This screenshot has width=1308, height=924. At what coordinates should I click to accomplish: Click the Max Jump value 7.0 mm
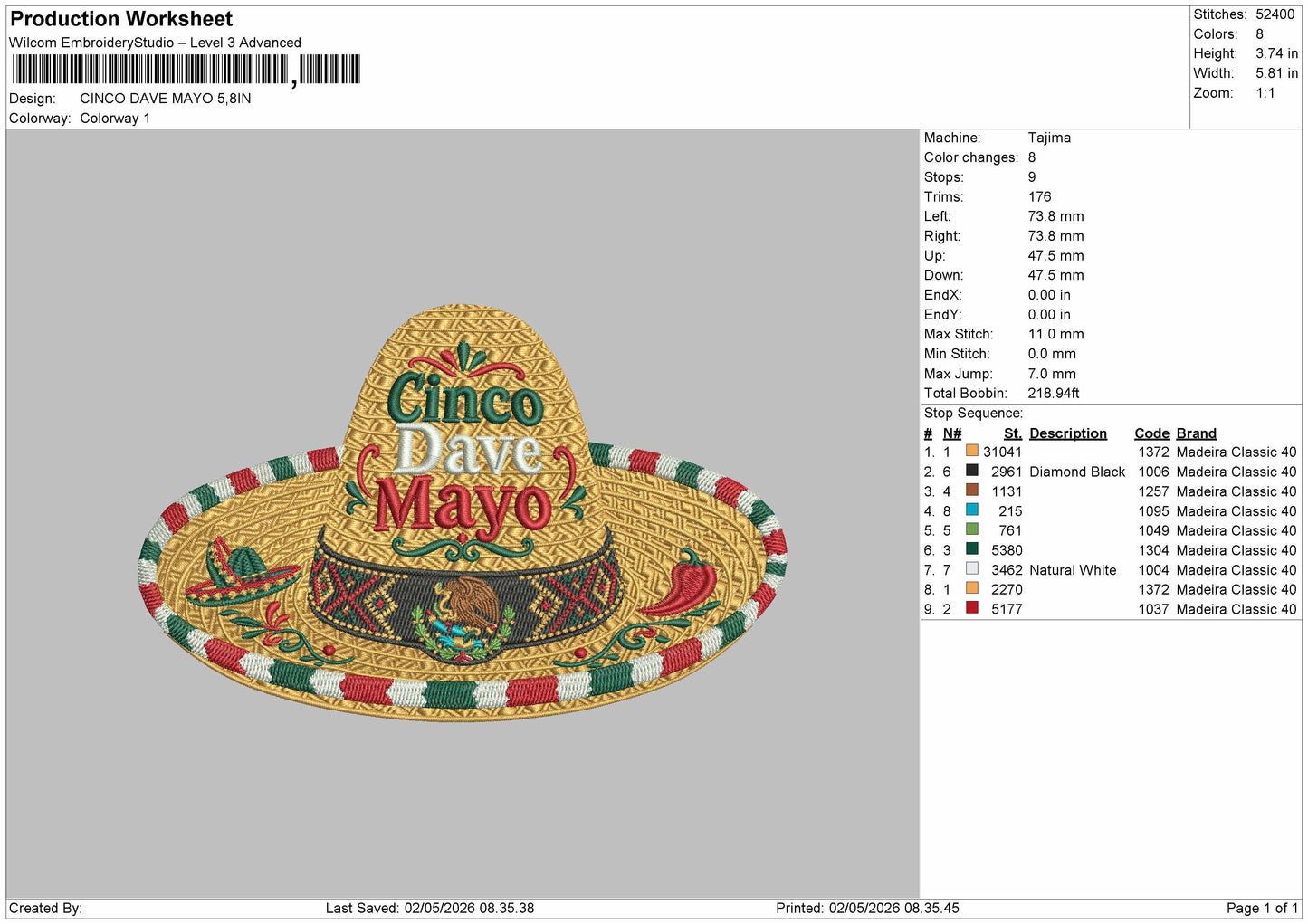1052,374
